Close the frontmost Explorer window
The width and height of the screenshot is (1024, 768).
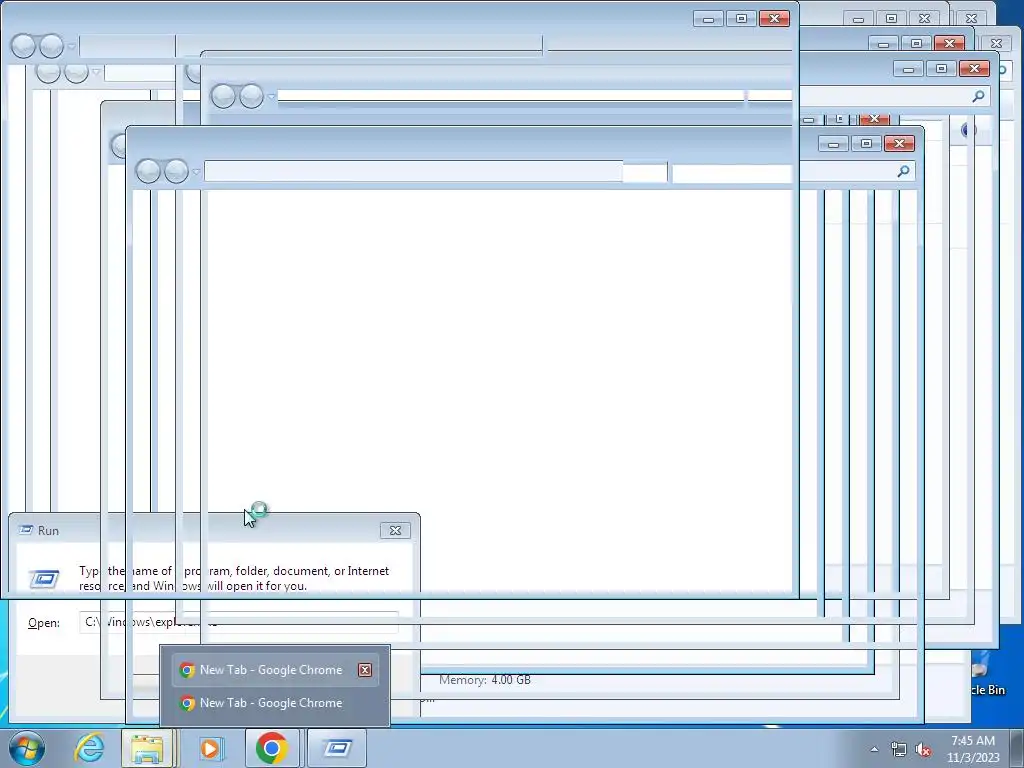click(899, 144)
